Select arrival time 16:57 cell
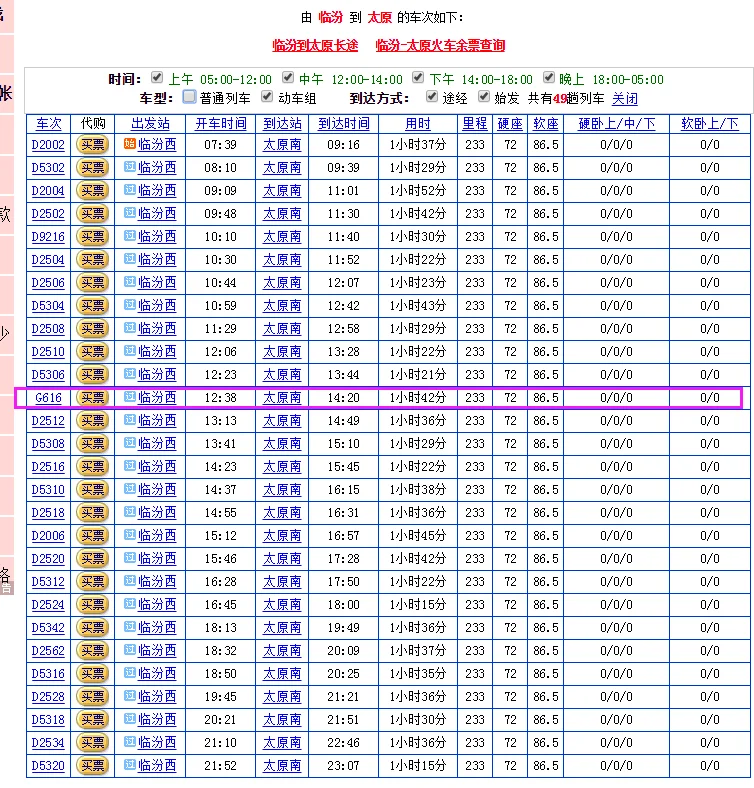Viewport: 754px width, 788px height. coord(343,536)
